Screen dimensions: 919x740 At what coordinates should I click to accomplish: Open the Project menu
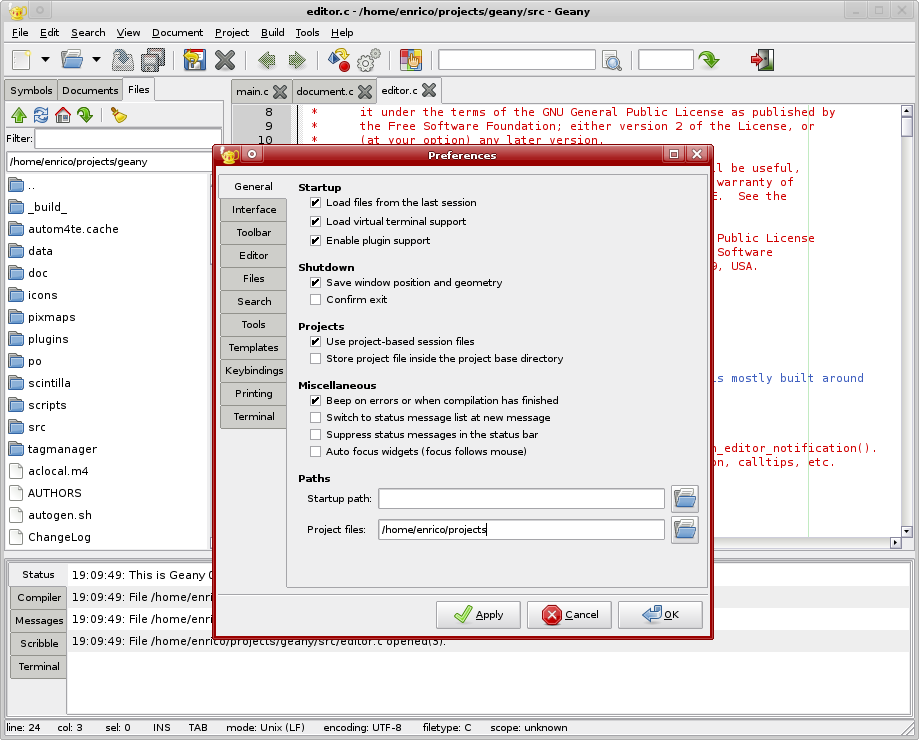pyautogui.click(x=232, y=33)
